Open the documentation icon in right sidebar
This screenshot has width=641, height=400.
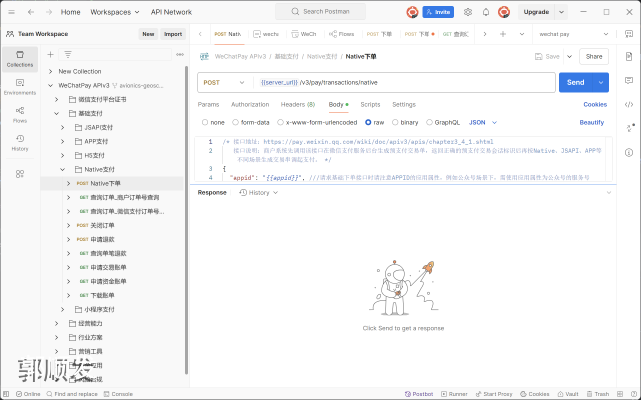(629, 56)
